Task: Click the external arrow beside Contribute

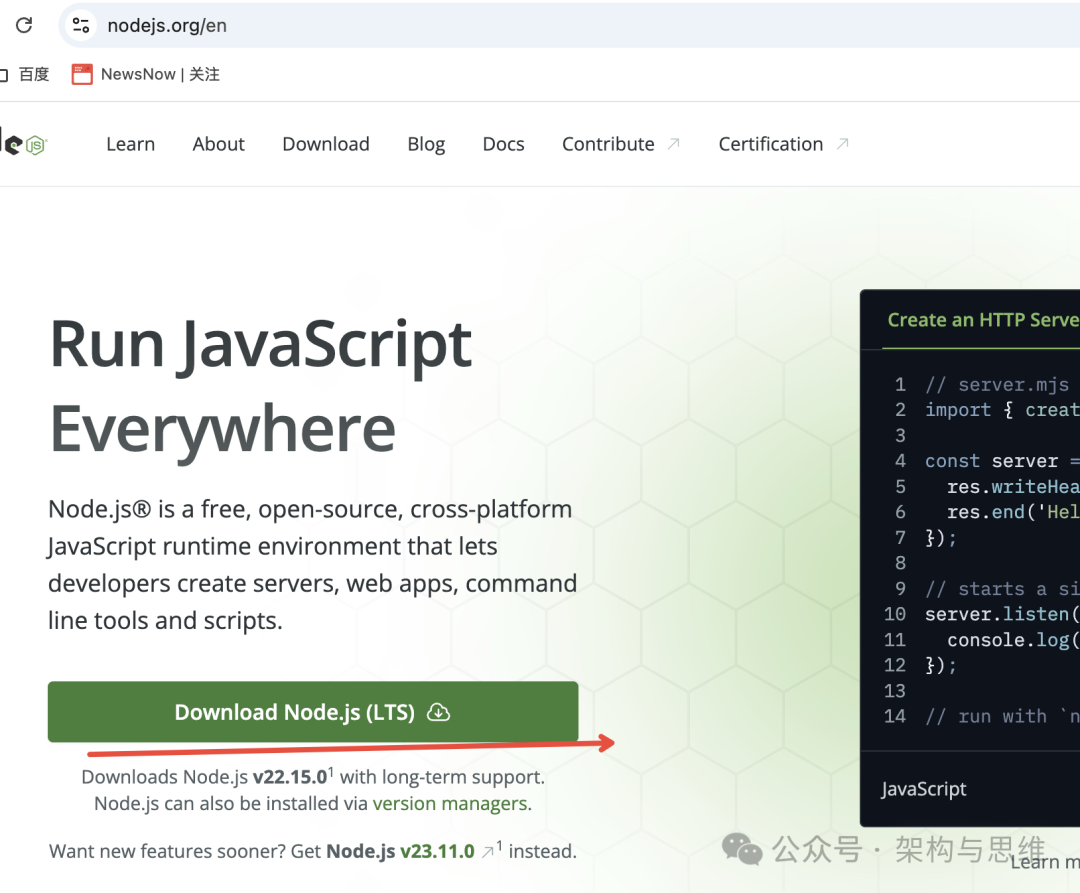Action: (674, 143)
